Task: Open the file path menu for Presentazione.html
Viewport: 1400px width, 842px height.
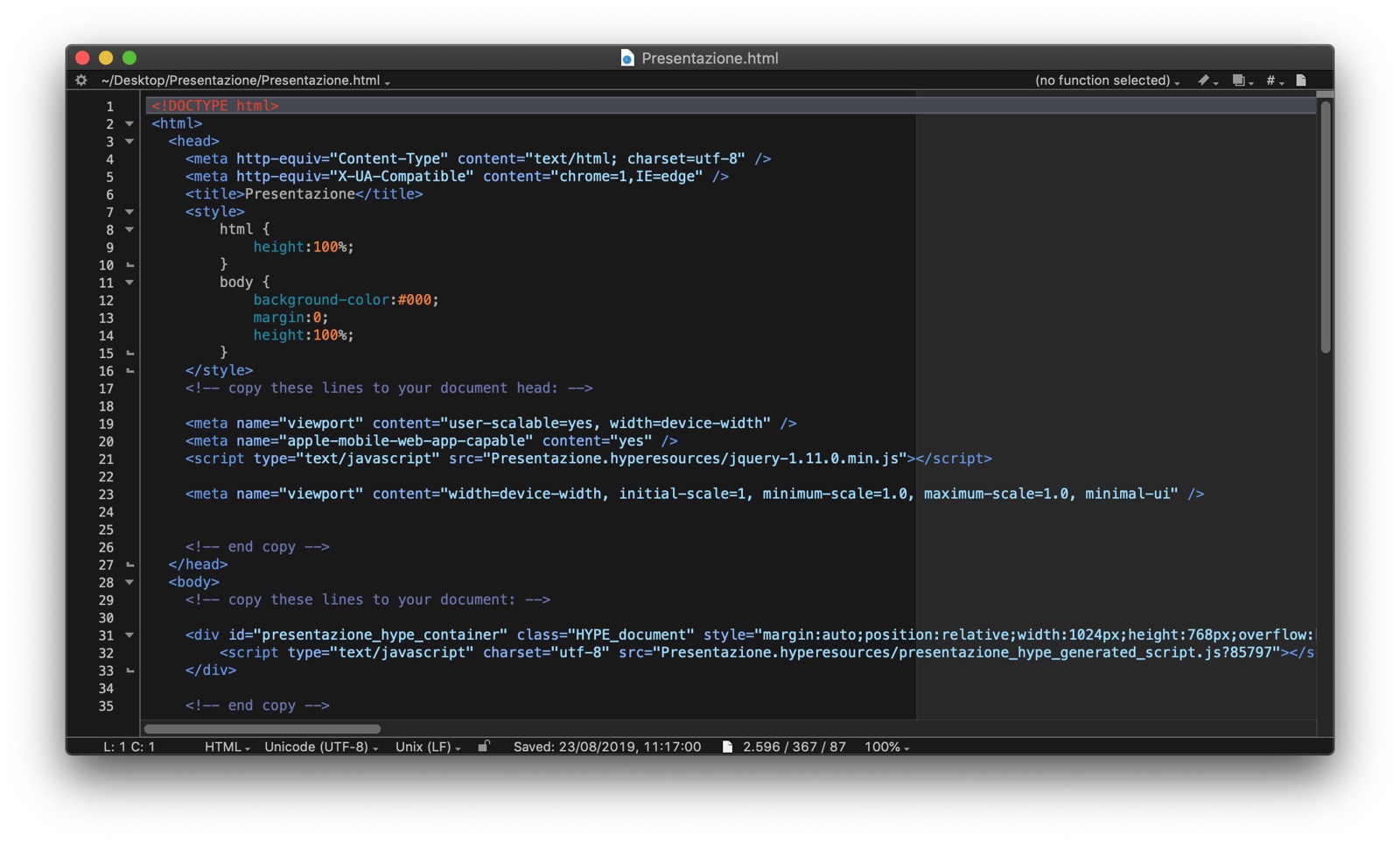Action: (245, 81)
